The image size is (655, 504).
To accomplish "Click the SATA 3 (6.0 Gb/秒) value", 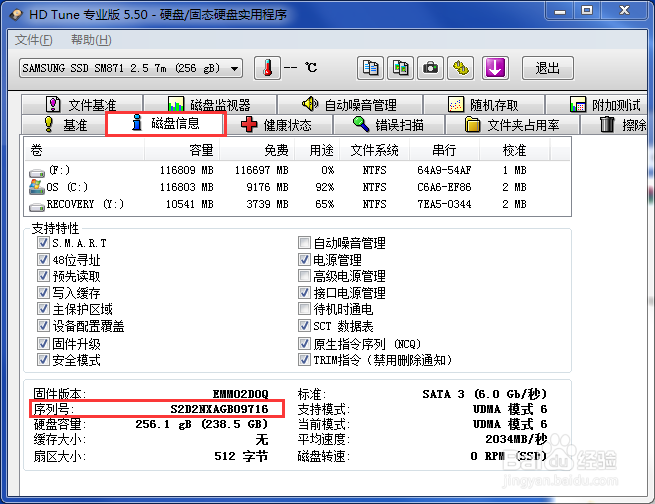I will [485, 394].
